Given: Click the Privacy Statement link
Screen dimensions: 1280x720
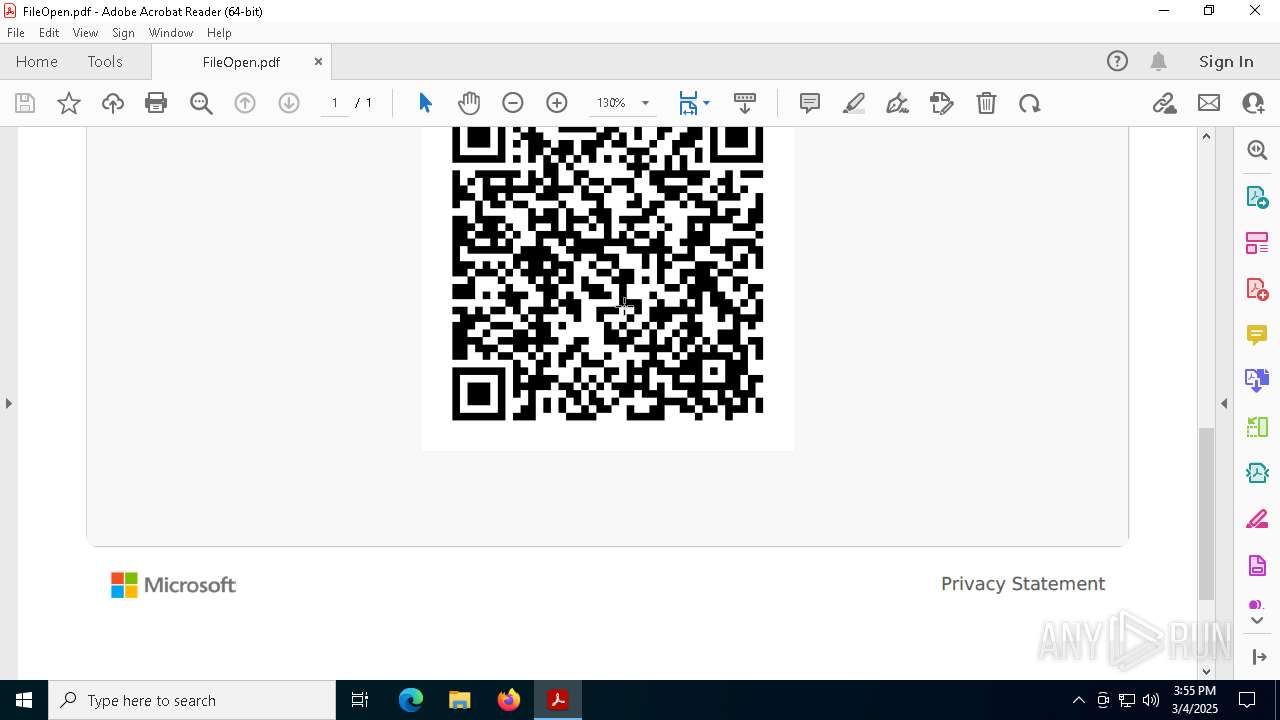Looking at the screenshot, I should point(1023,584).
